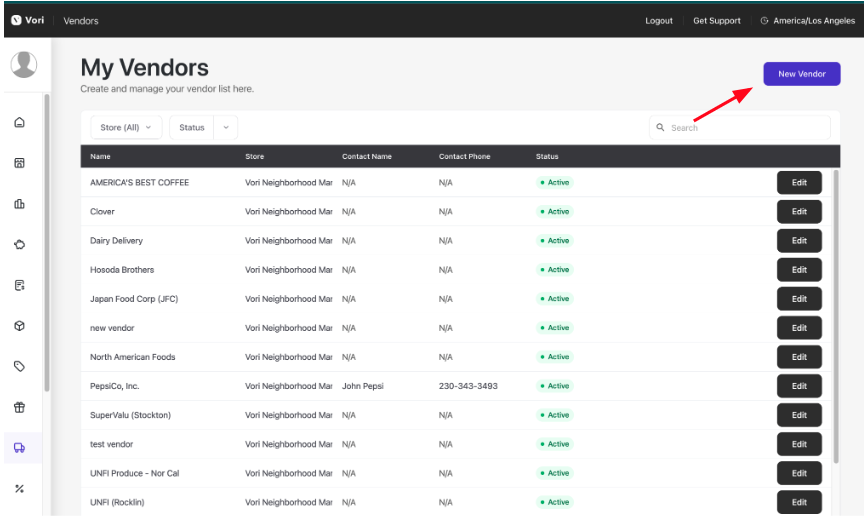
Task: Click Logout in the top bar
Action: click(659, 21)
